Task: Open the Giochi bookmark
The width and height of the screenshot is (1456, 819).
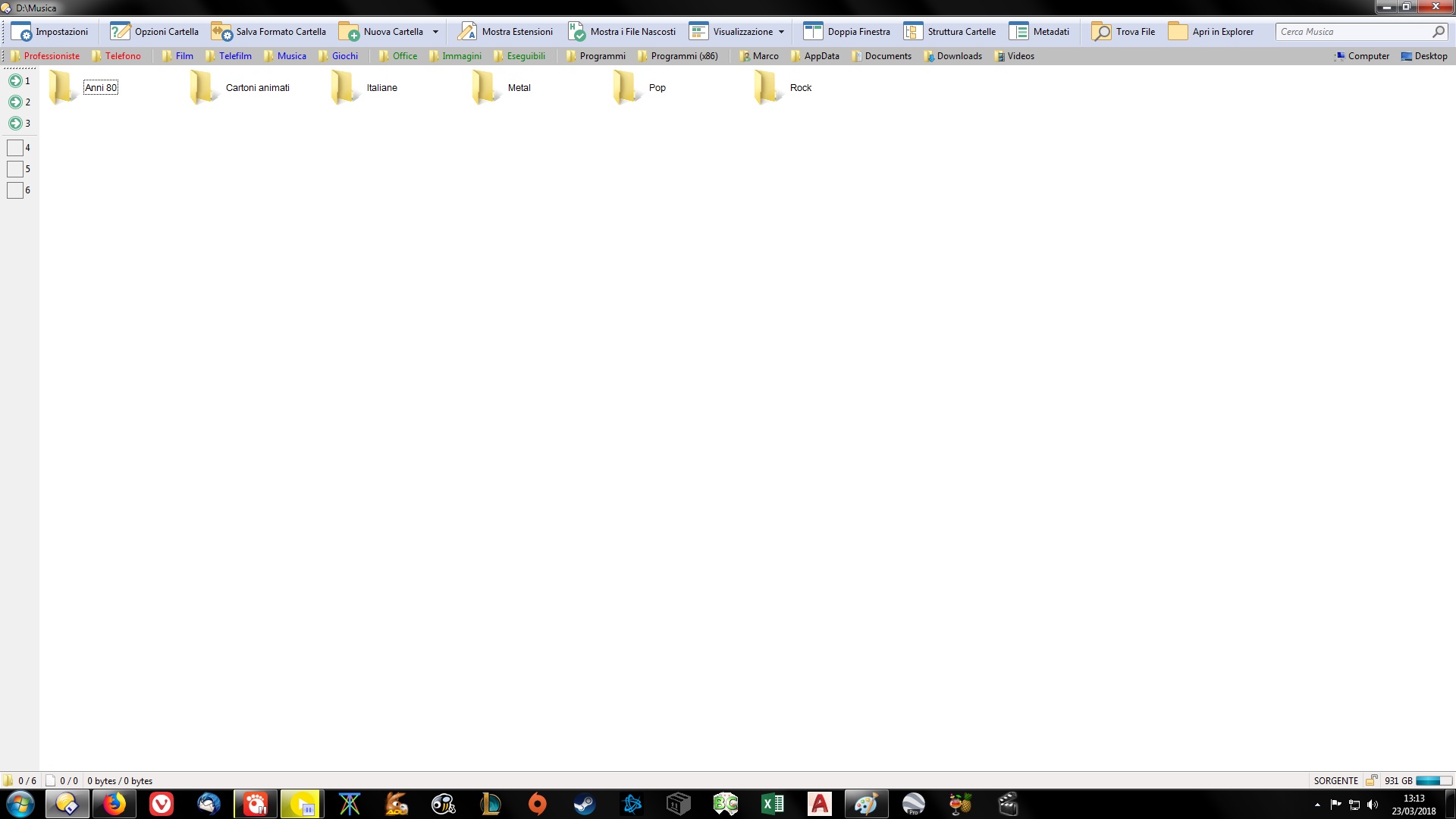Action: pos(338,56)
